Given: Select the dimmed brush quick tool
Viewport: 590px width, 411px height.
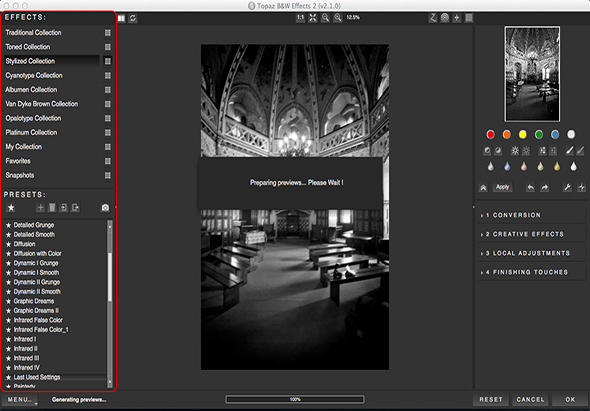Looking at the screenshot, I should click(580, 151).
